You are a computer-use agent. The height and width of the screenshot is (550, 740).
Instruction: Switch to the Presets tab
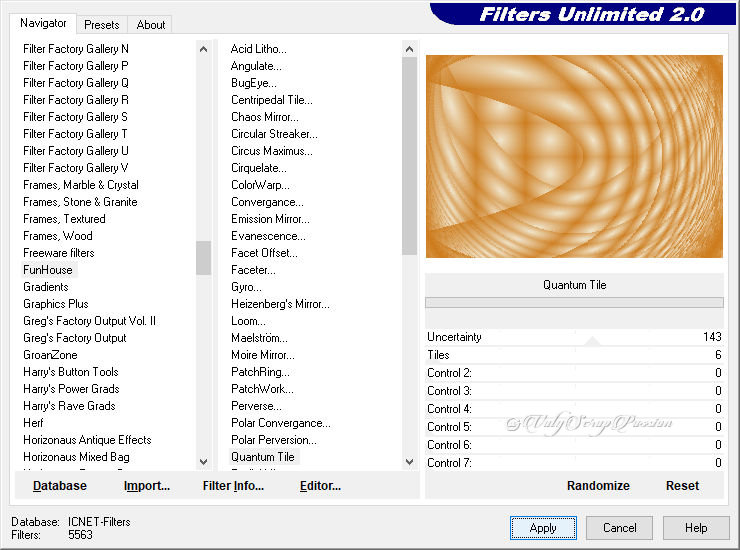pos(101,24)
